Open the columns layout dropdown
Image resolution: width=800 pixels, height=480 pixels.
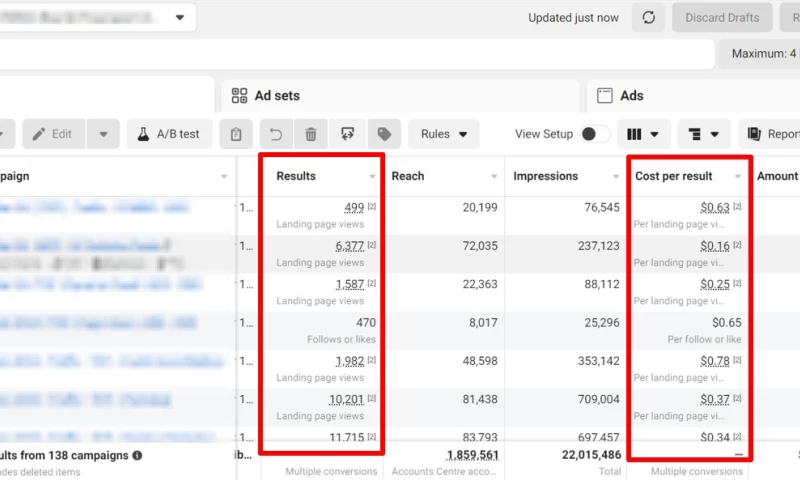click(643, 134)
